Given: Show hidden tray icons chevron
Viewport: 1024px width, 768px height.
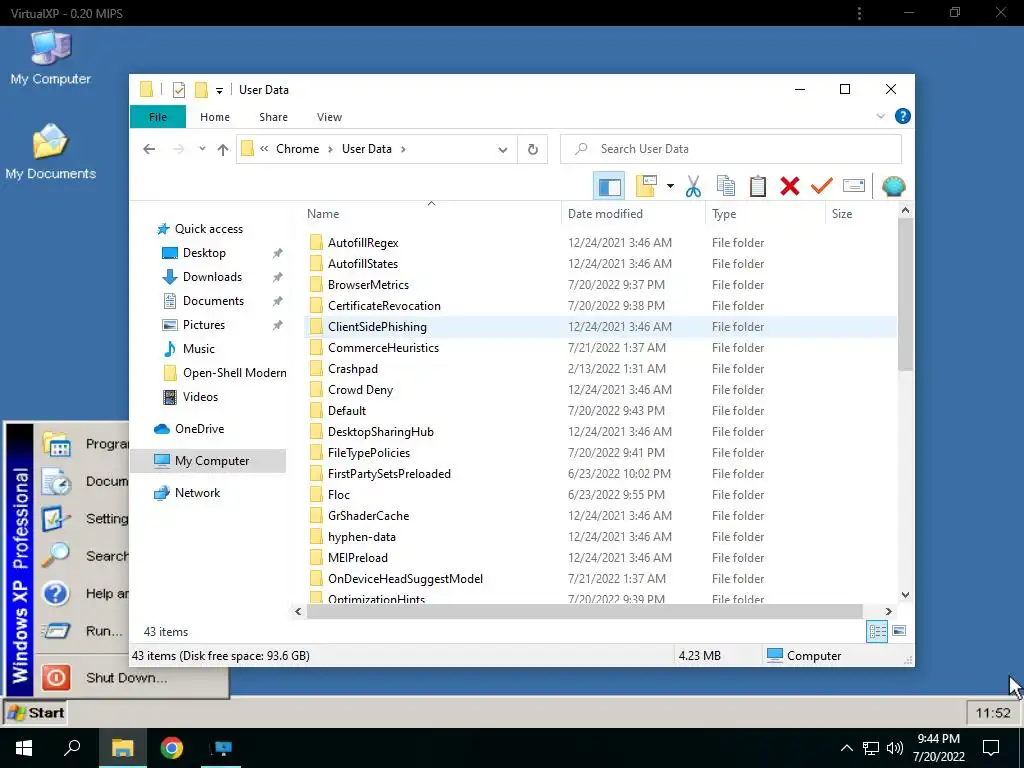Looking at the screenshot, I should [x=846, y=748].
